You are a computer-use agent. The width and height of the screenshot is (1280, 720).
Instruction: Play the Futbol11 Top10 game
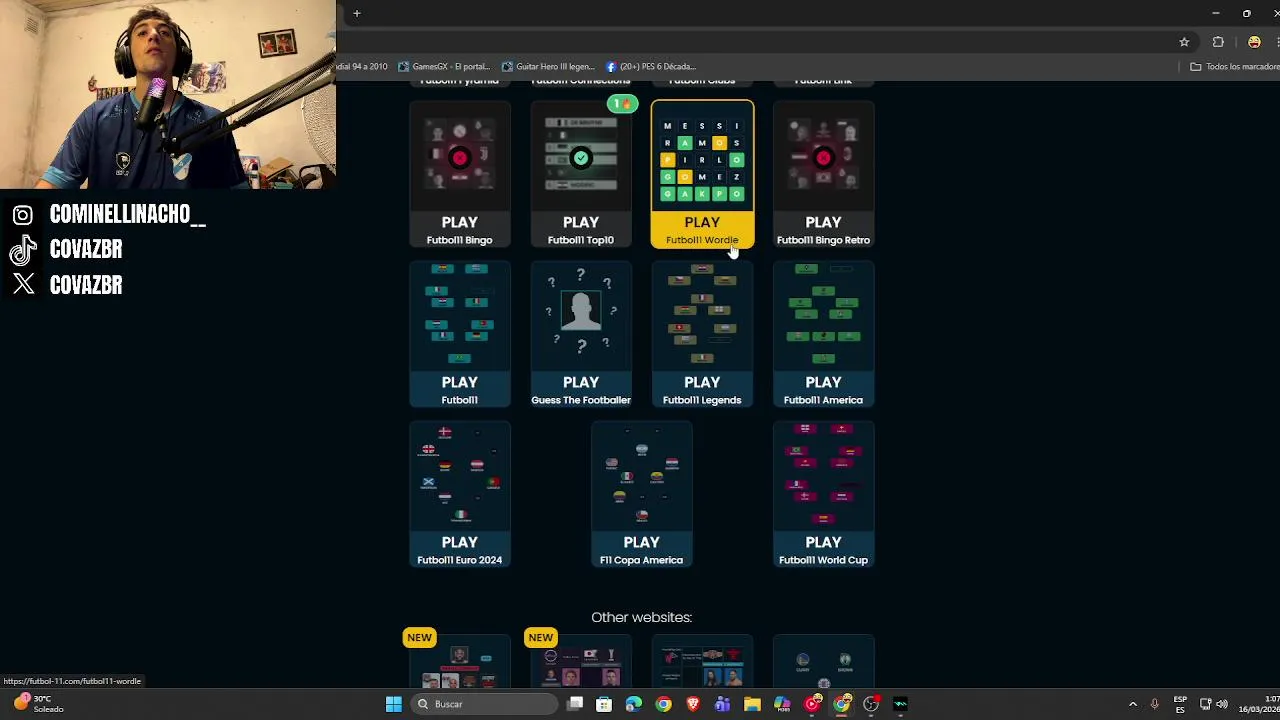point(580,174)
